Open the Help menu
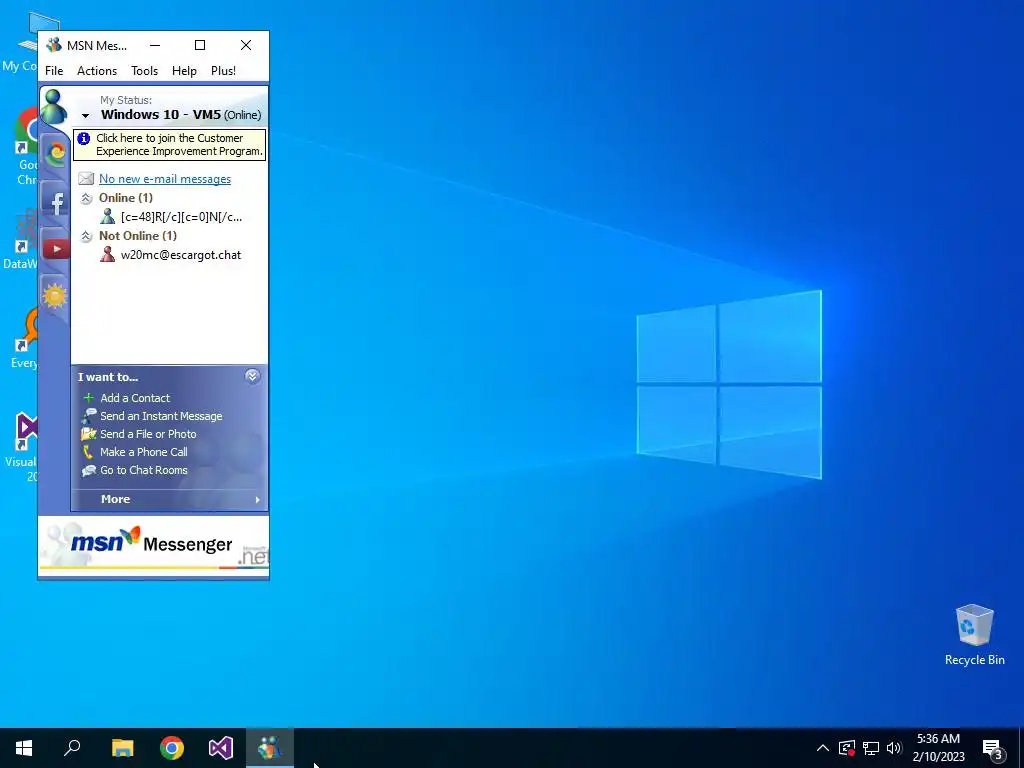Image resolution: width=1024 pixels, height=768 pixels. 184,71
